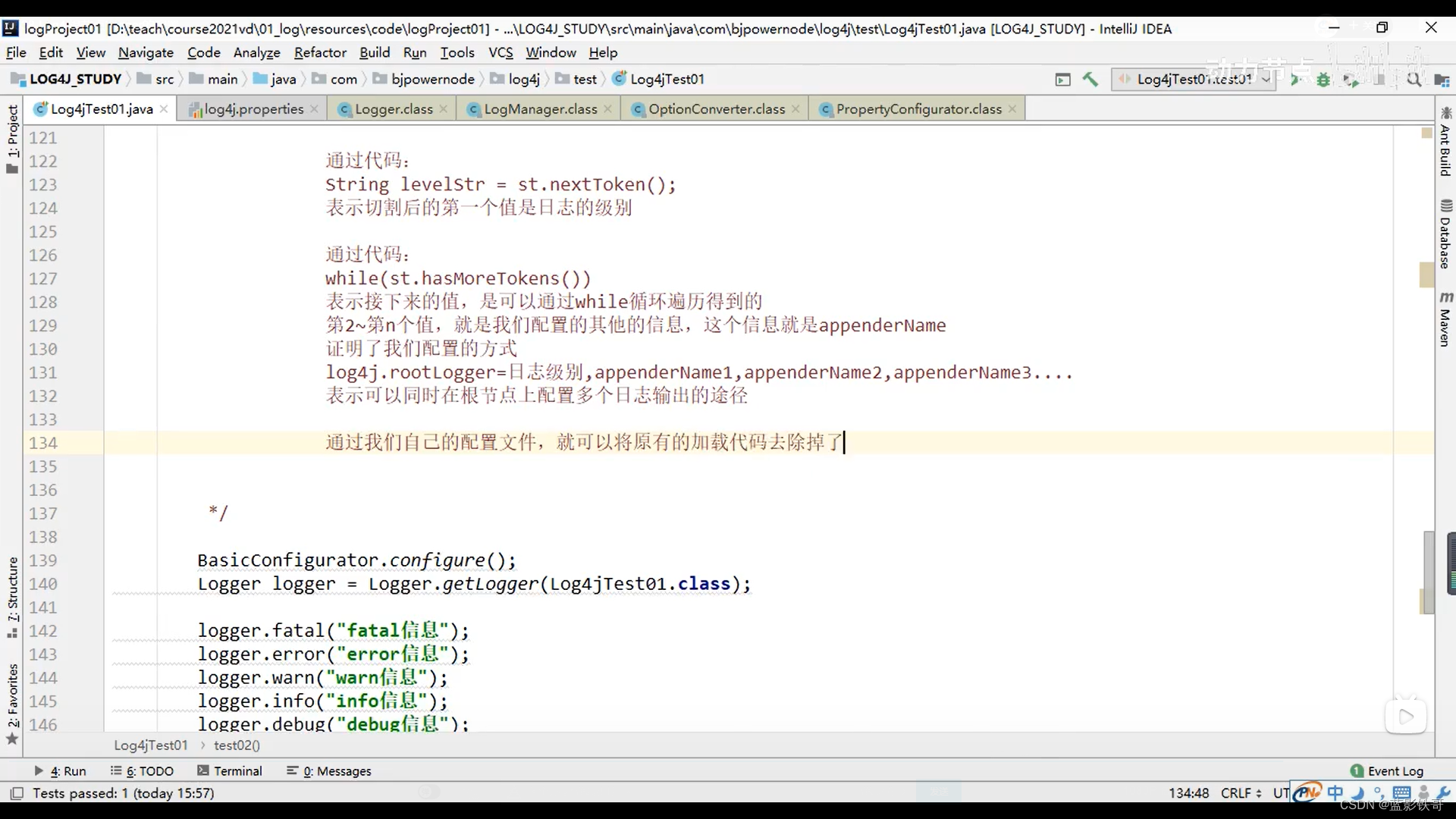The image size is (1456, 819).
Task: Open the View menu
Action: coord(91,52)
